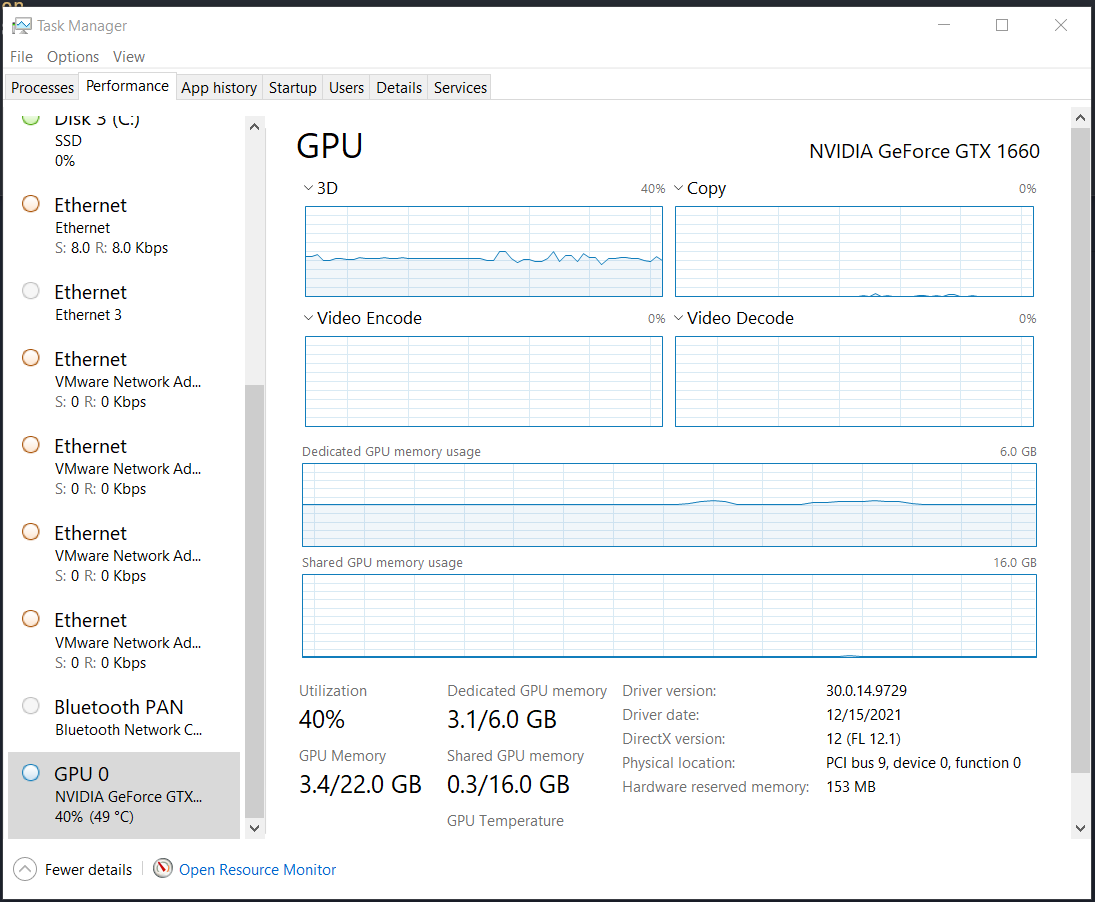Select the green circle icon next to Disk 3 SSD
The image size is (1095, 902).
point(31,119)
